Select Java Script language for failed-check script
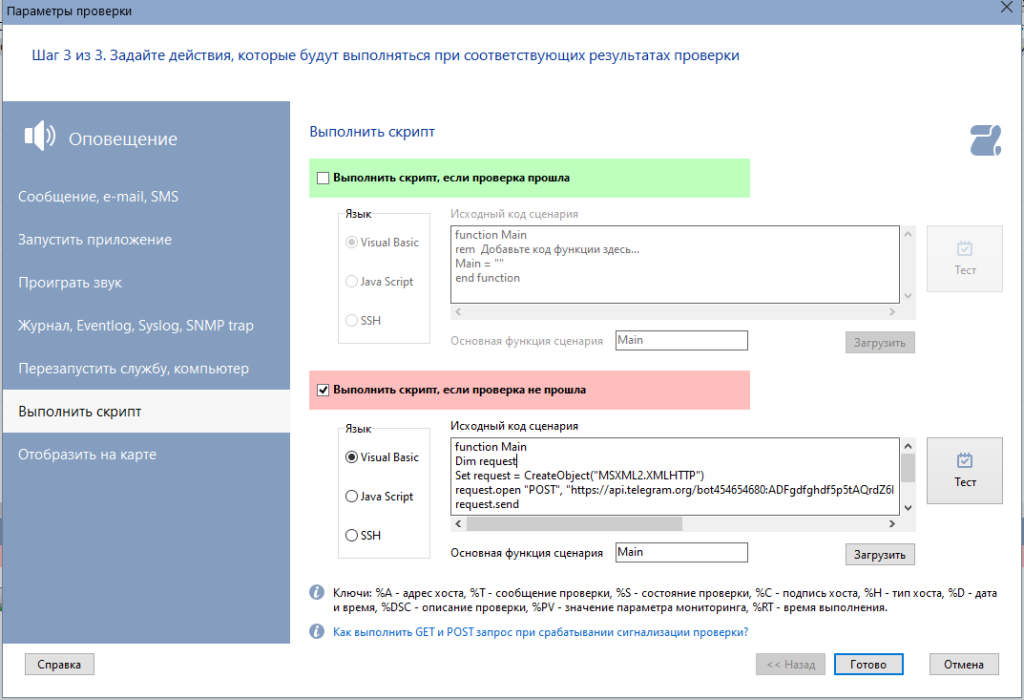The image size is (1024, 700). point(352,496)
